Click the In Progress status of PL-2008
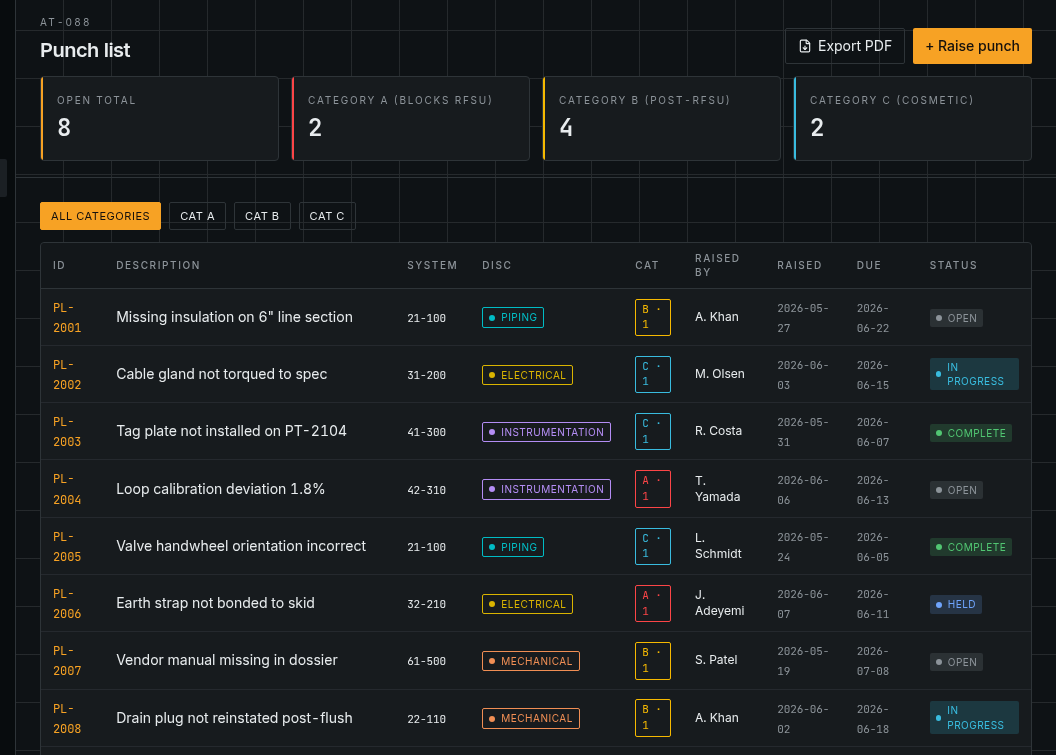 click(974, 718)
